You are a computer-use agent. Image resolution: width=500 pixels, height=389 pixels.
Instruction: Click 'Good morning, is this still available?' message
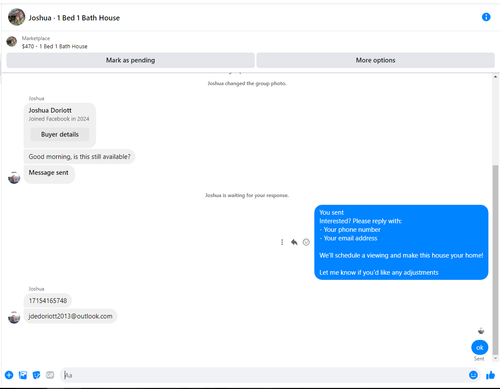79,157
